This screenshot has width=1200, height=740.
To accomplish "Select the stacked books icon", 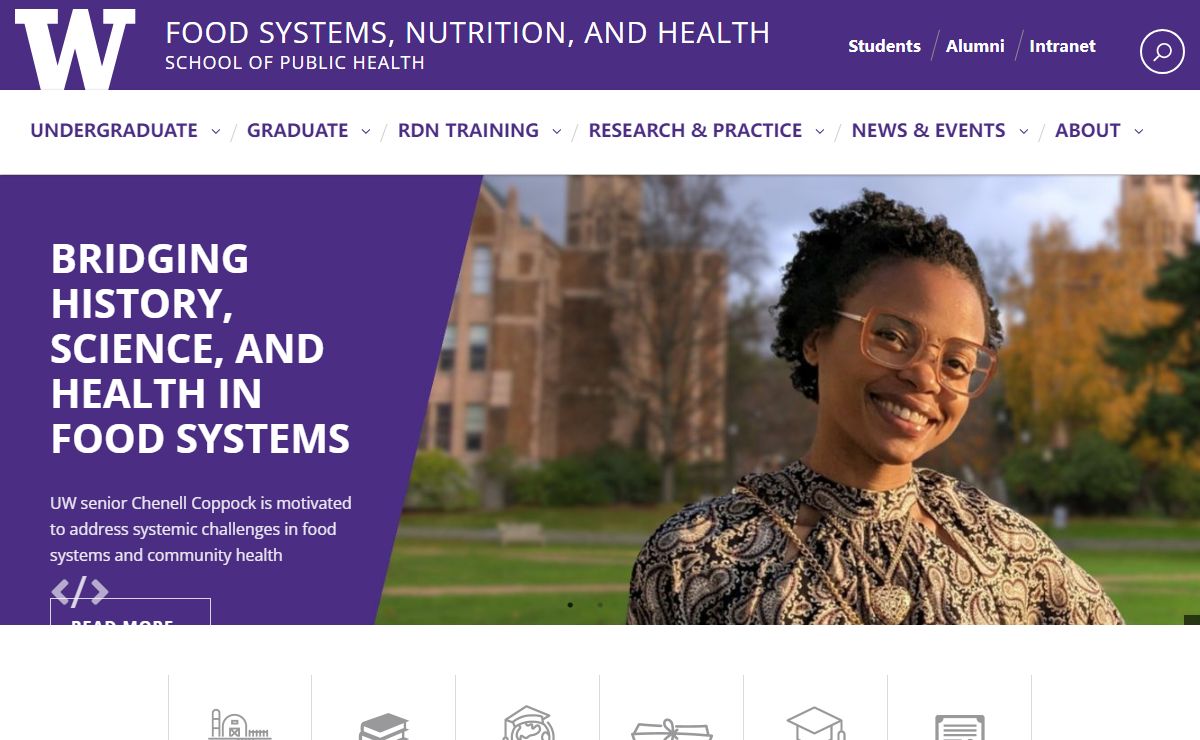I will tap(384, 726).
